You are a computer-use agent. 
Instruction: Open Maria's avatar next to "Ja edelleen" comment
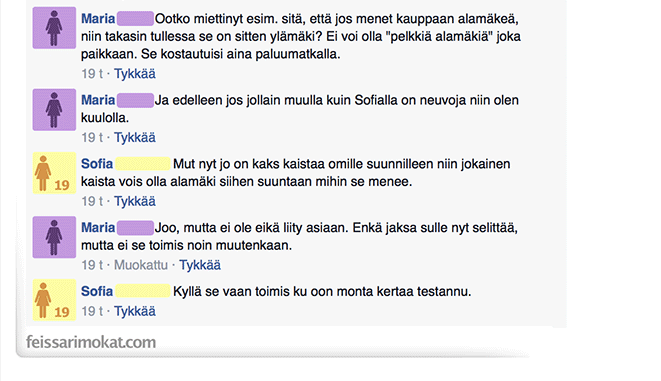tap(54, 110)
